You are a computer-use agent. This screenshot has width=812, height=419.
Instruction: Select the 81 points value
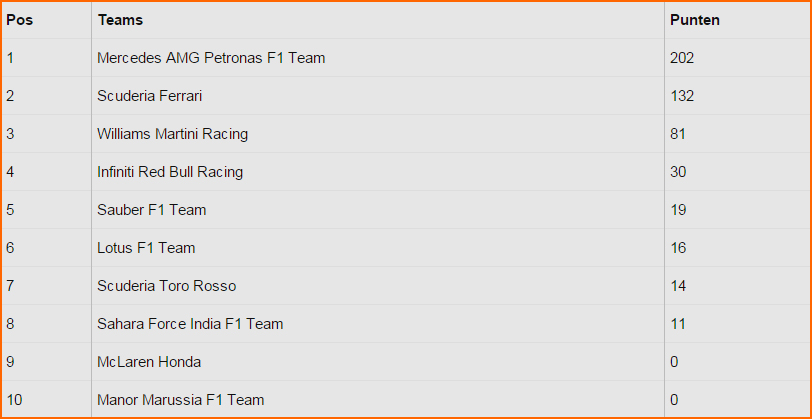coord(678,134)
